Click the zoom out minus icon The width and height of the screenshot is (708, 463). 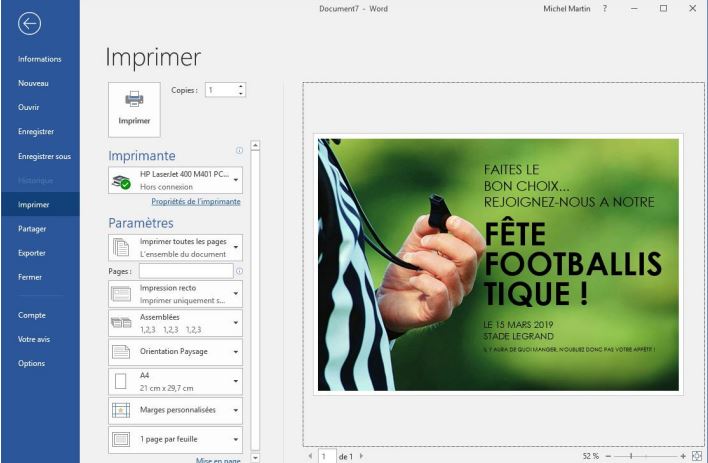point(606,456)
